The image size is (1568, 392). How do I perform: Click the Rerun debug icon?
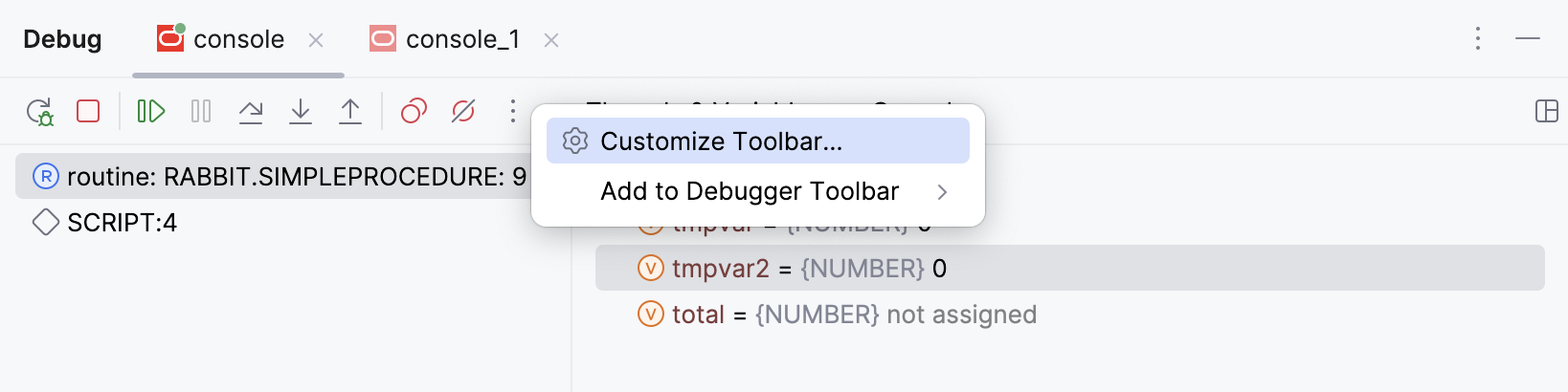pos(39,112)
